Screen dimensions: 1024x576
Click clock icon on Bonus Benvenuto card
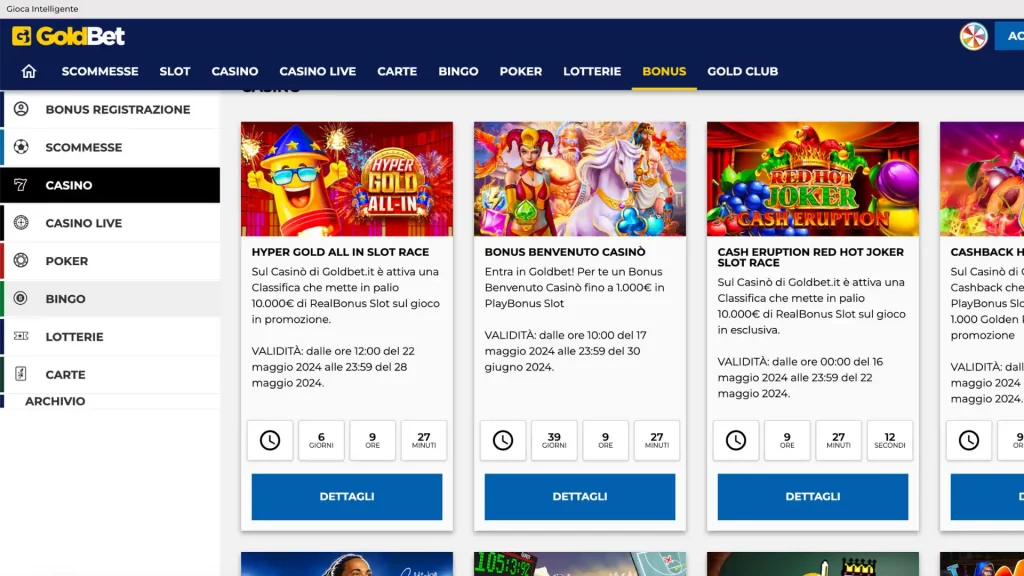click(x=503, y=440)
